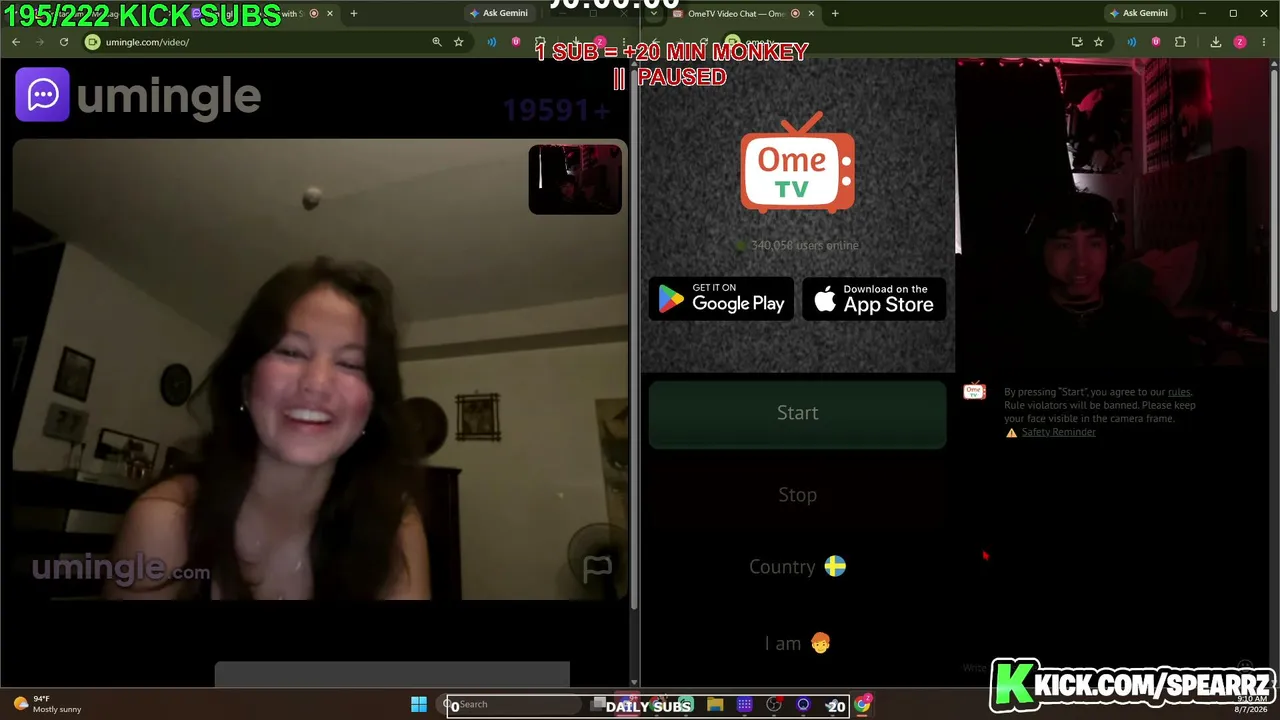
Task: Open Chrome menu in the OmeTV window
Action: (1264, 42)
